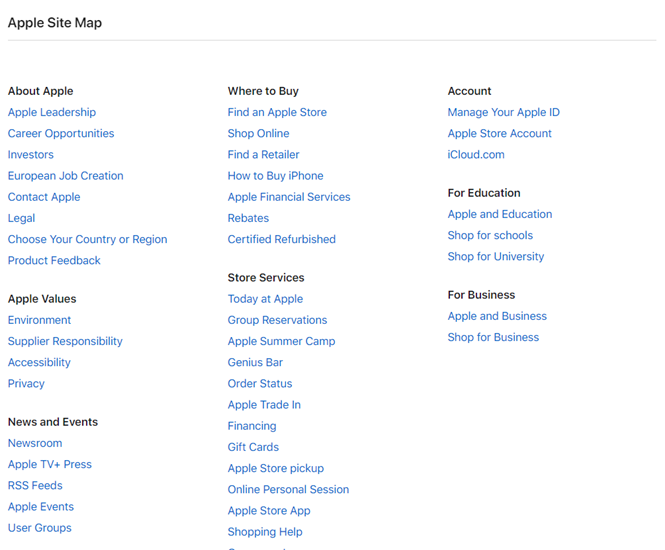Image resolution: width=665 pixels, height=550 pixels.
Task: Click Today at Apple link
Action: coord(265,299)
